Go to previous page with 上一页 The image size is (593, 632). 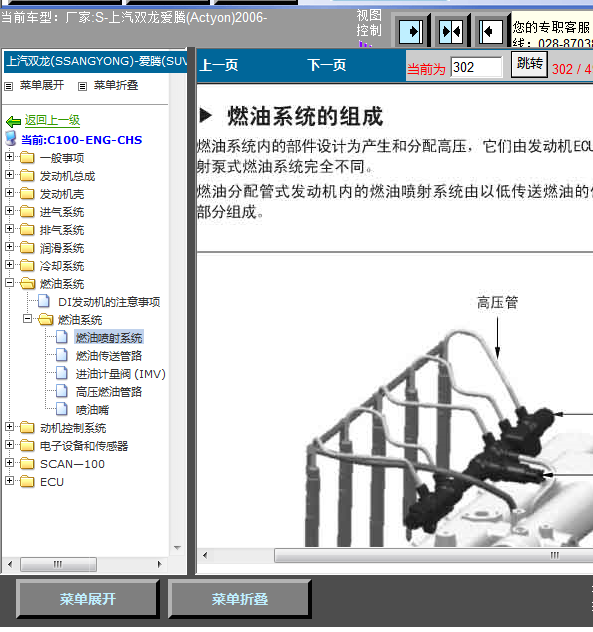[218, 65]
